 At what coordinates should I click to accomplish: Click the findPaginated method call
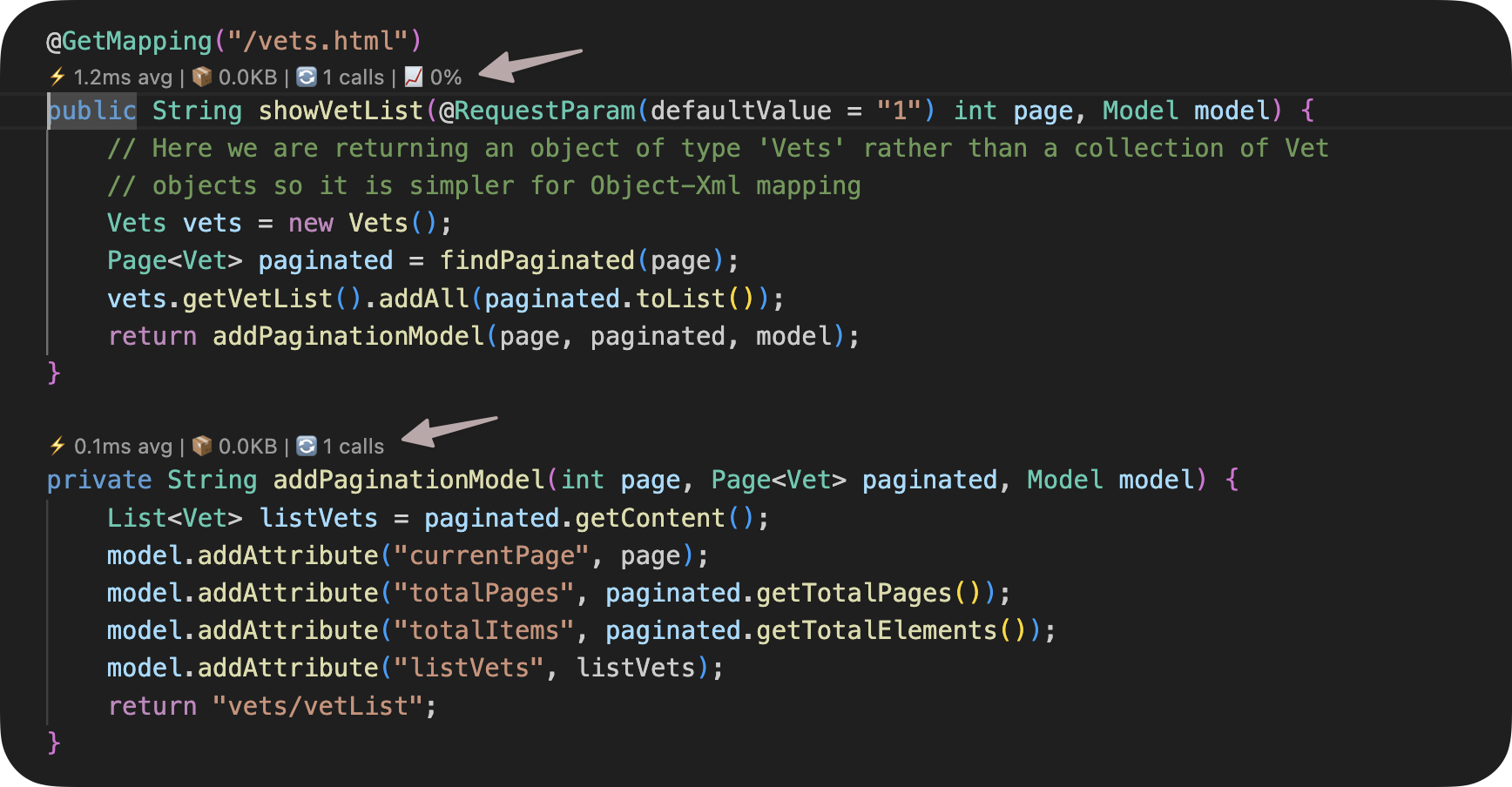(537, 260)
